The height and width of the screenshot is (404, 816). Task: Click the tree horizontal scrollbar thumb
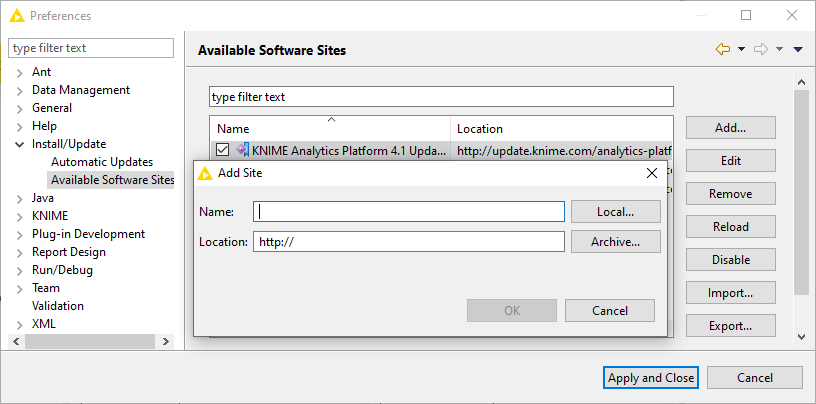coord(90,342)
